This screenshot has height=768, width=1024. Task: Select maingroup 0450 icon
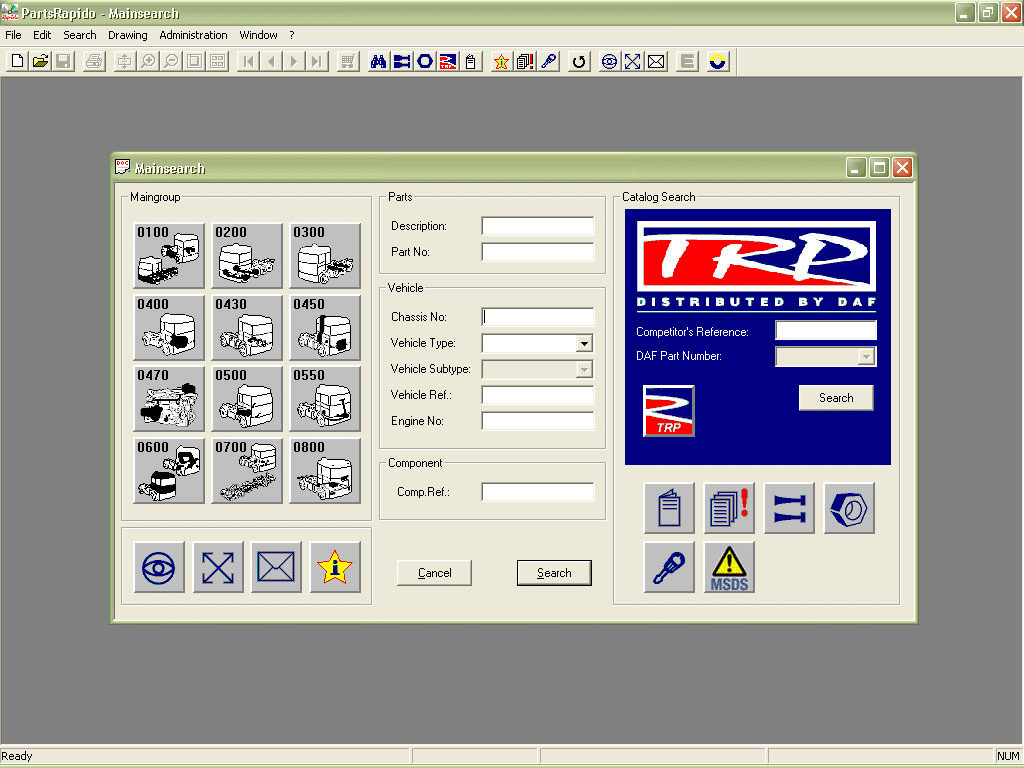325,327
